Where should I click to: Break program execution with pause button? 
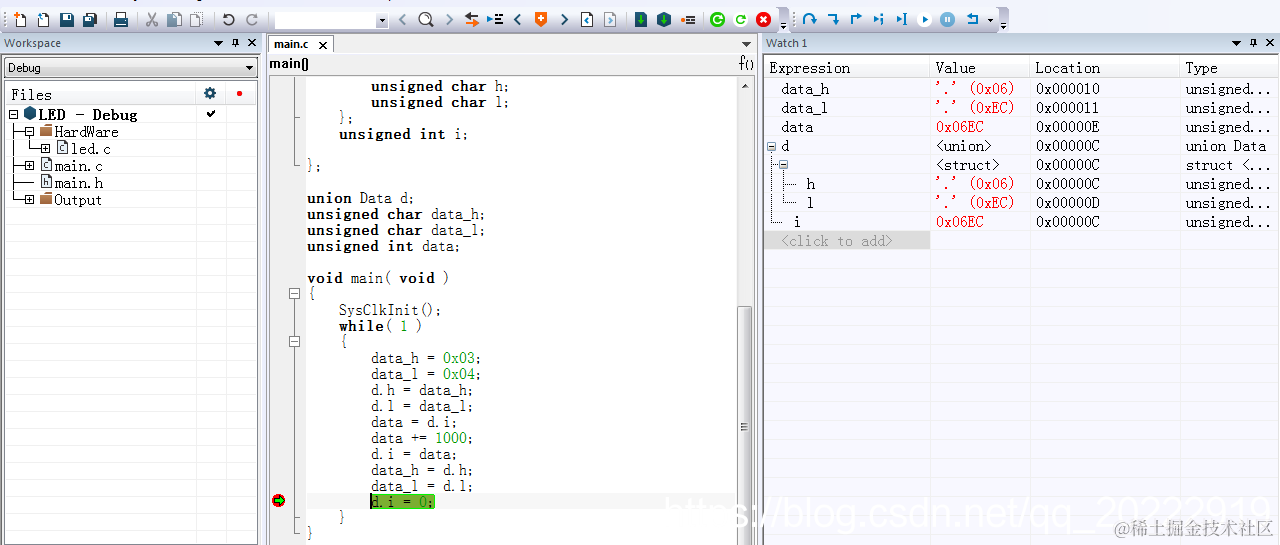pyautogui.click(x=948, y=20)
